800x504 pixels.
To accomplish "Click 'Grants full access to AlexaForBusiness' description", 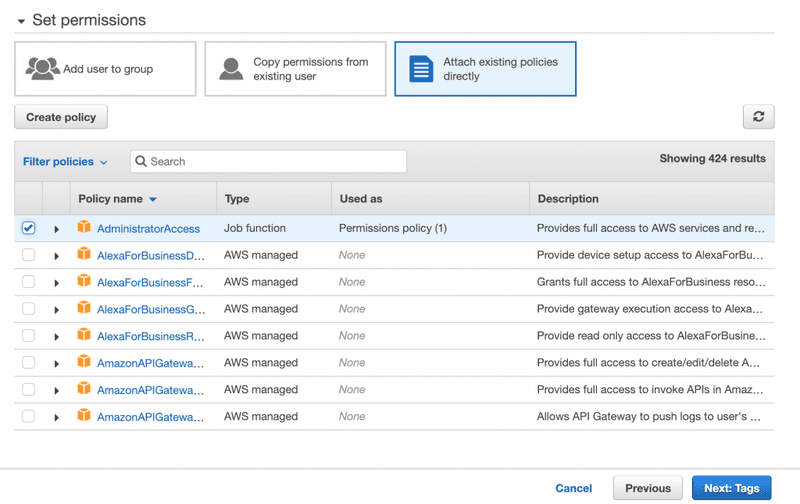I will coord(651,282).
